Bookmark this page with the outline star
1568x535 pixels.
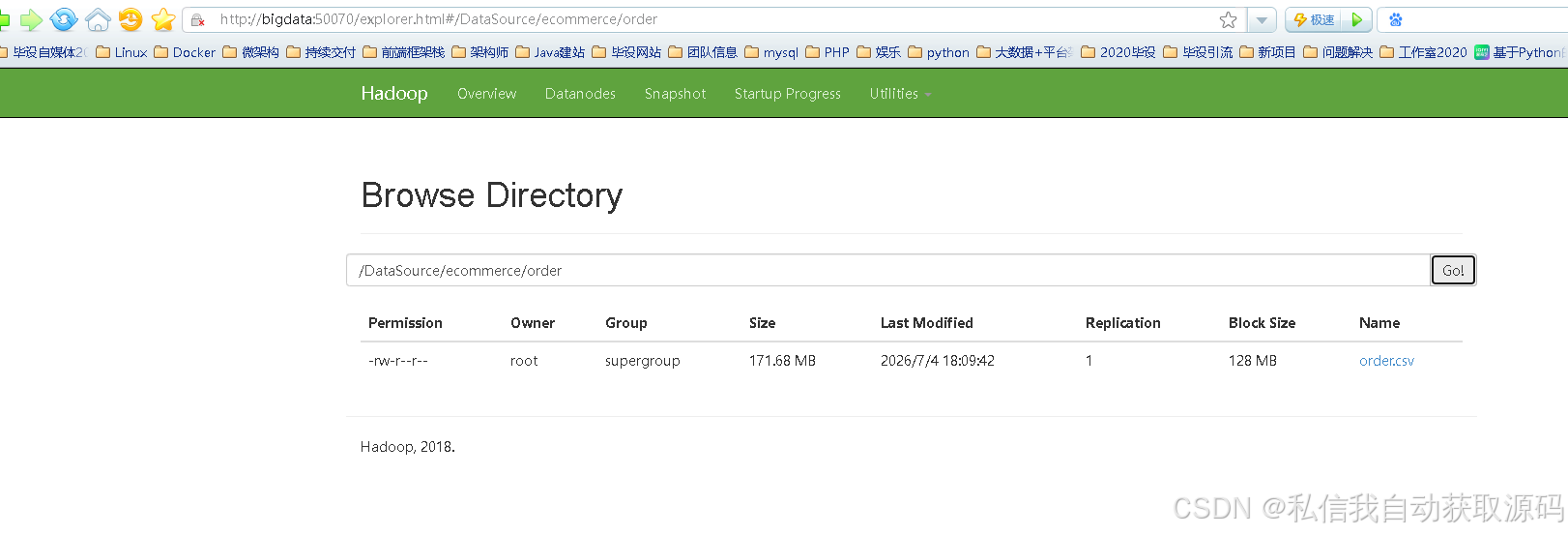(1228, 19)
